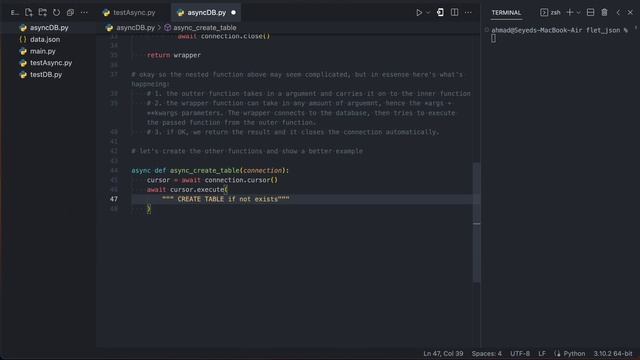The height and width of the screenshot is (360, 640).
Task: Open testDB.py in the Explorer tree
Action: [46, 75]
